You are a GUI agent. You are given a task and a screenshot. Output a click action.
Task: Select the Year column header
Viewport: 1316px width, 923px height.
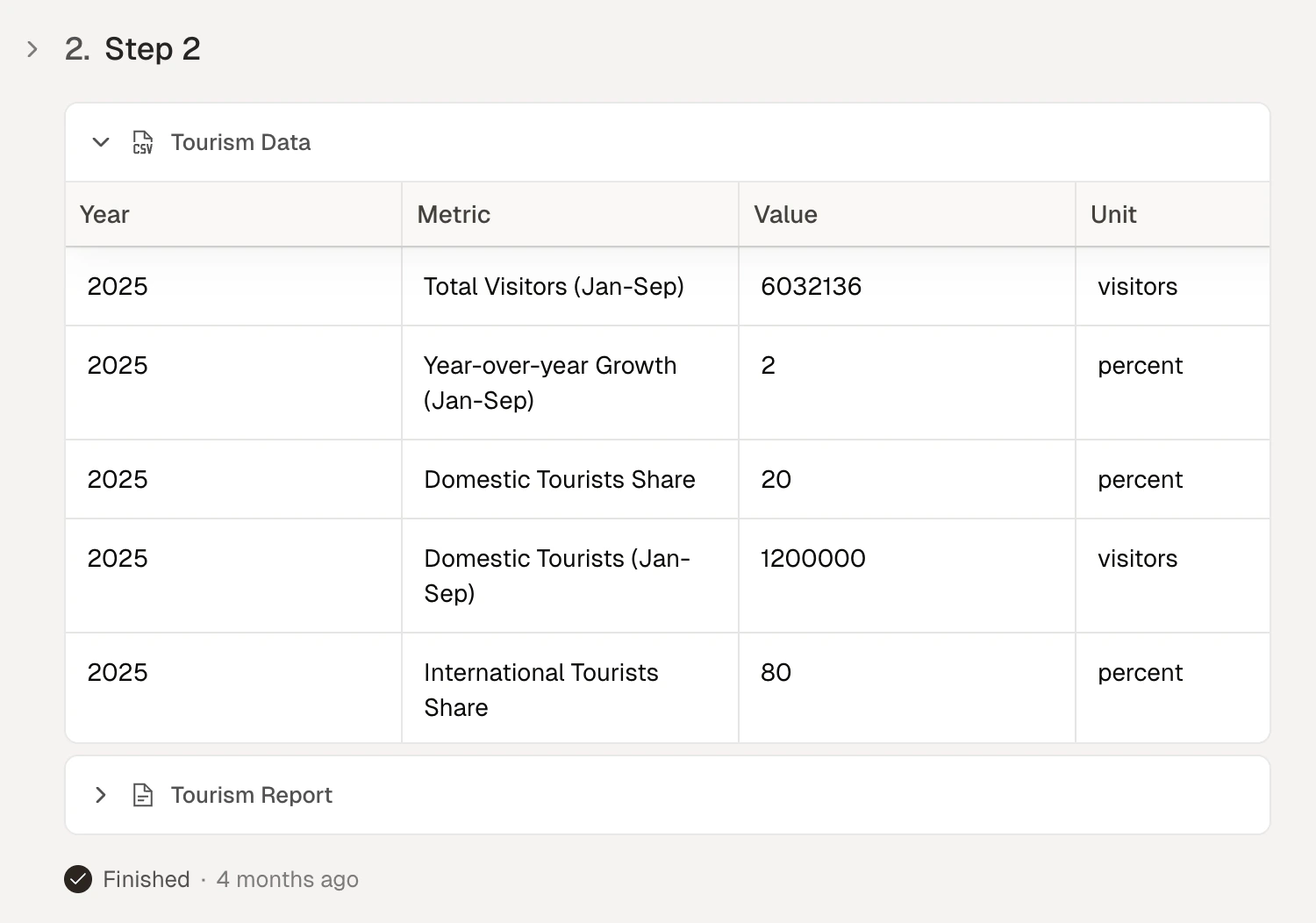[104, 215]
